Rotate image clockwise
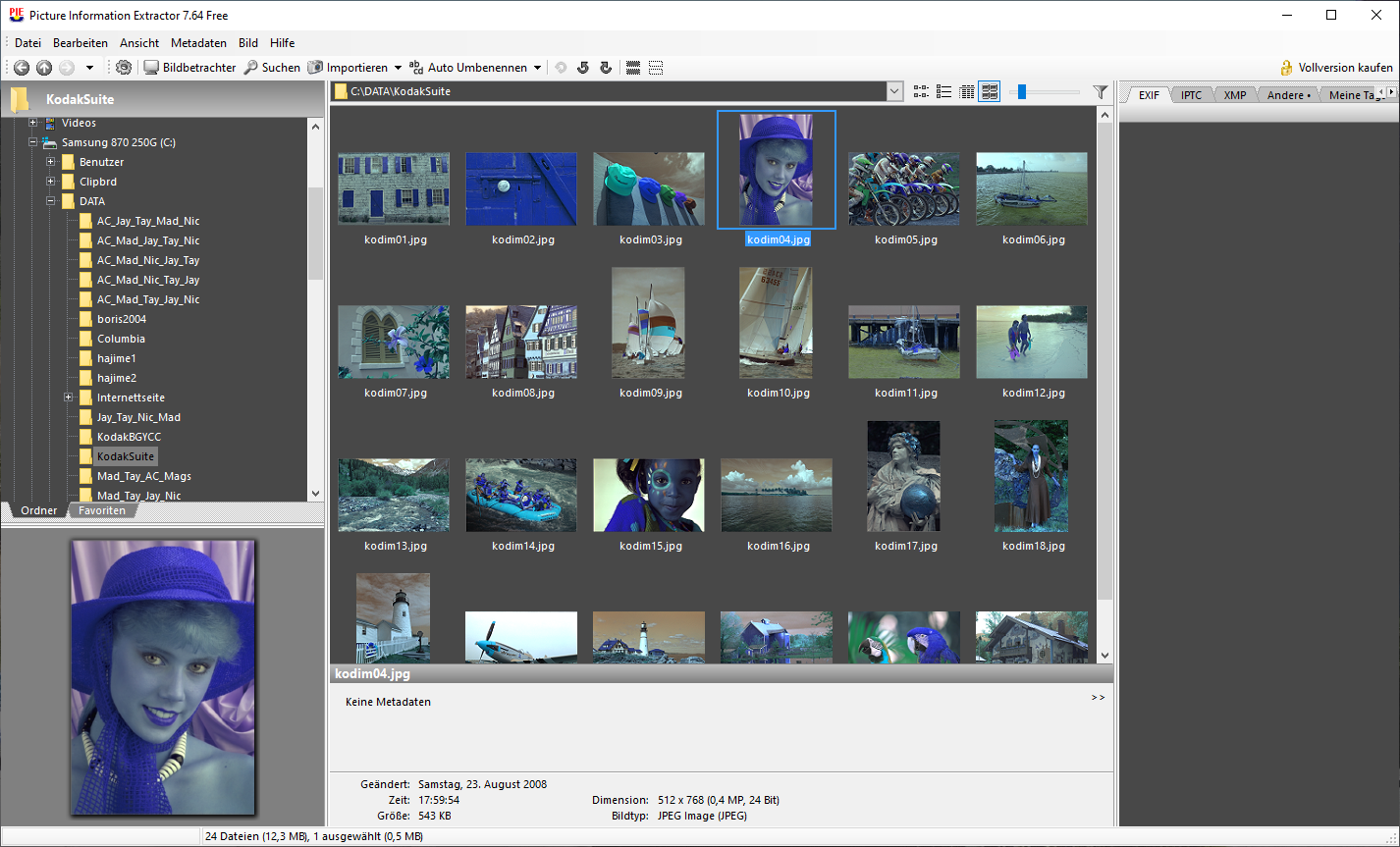This screenshot has width=1400, height=847. (606, 68)
